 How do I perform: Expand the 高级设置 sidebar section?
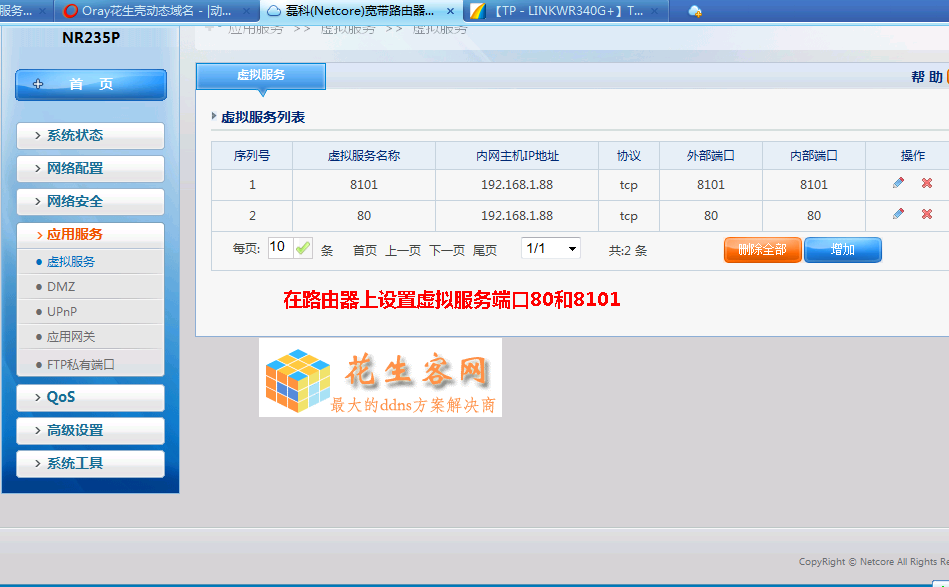[x=90, y=430]
